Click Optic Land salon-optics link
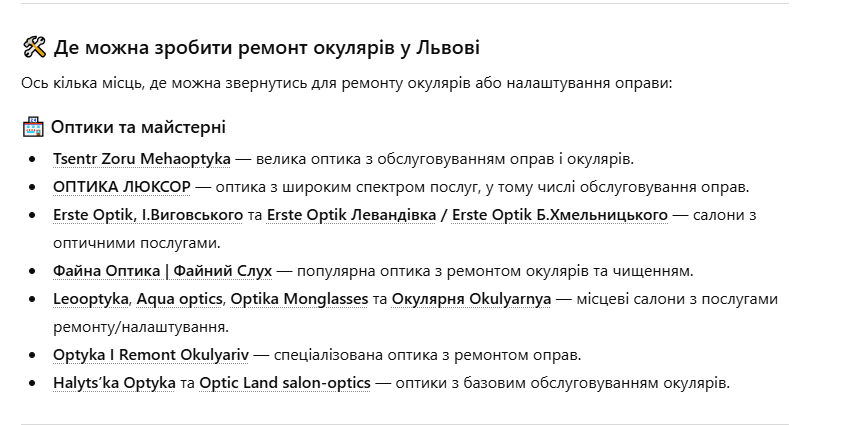Viewport: 844px width, 425px height. tap(284, 383)
